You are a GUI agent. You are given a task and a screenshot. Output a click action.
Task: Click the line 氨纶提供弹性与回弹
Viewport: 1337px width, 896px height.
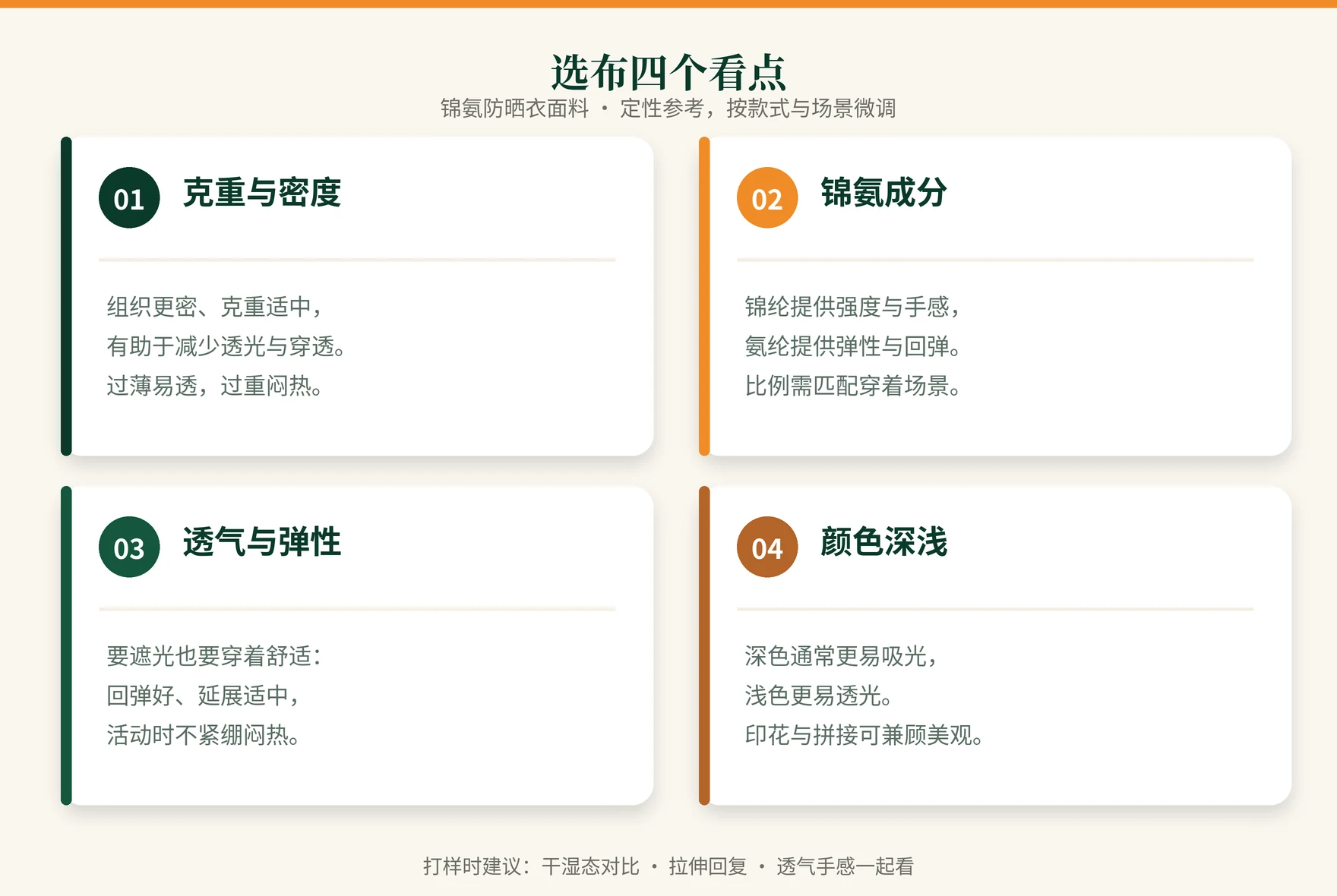click(x=853, y=346)
